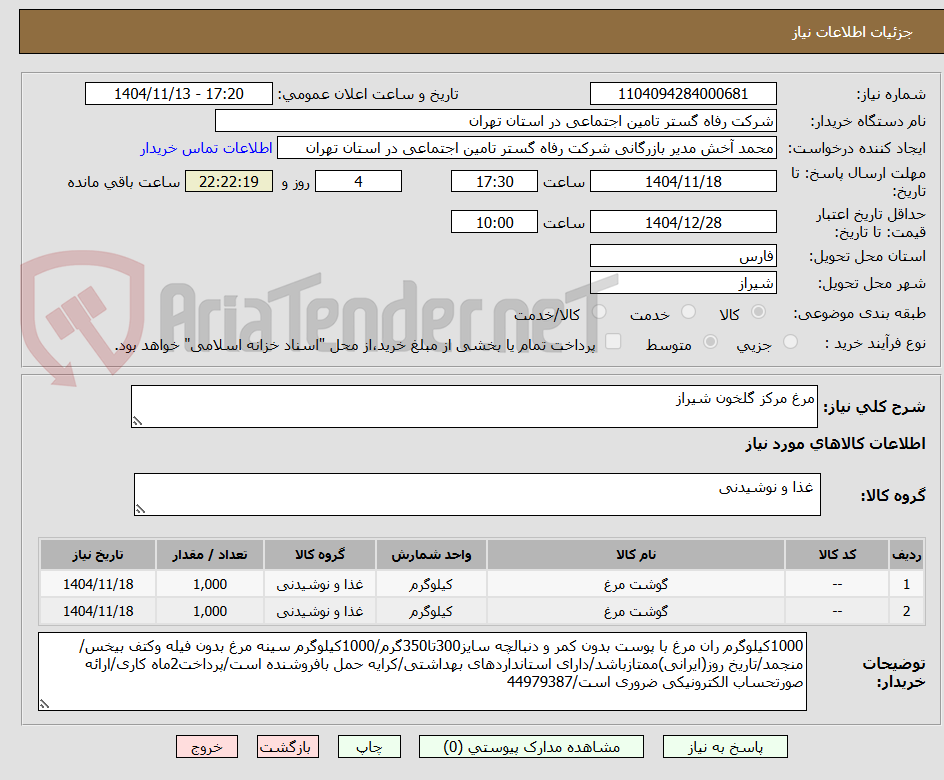This screenshot has height=780, width=944.
Task: Click the delivery province field فارس
Action: click(683, 256)
